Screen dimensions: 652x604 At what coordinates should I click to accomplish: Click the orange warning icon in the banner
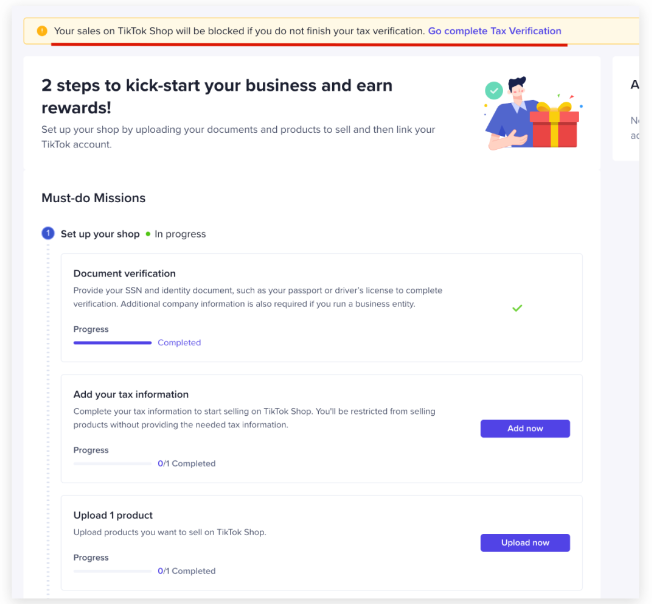(42, 31)
